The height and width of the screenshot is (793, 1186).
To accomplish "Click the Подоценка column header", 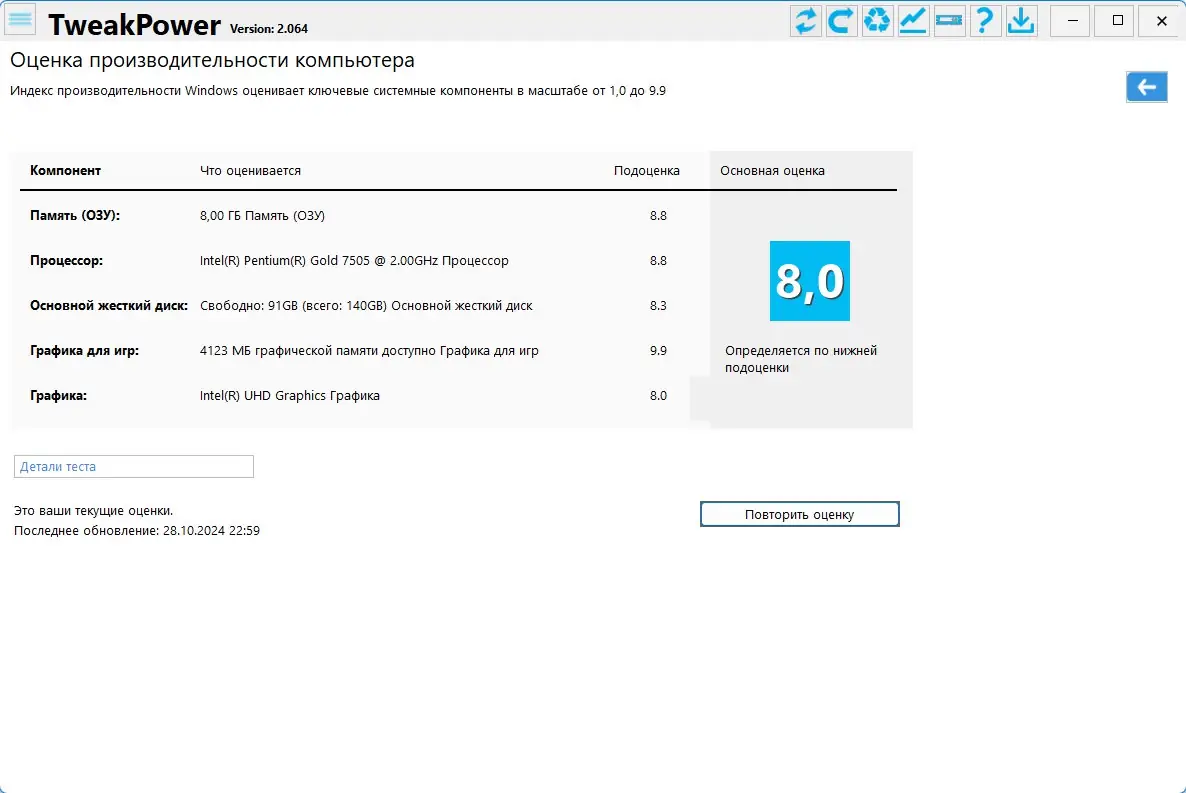I will [x=647, y=171].
